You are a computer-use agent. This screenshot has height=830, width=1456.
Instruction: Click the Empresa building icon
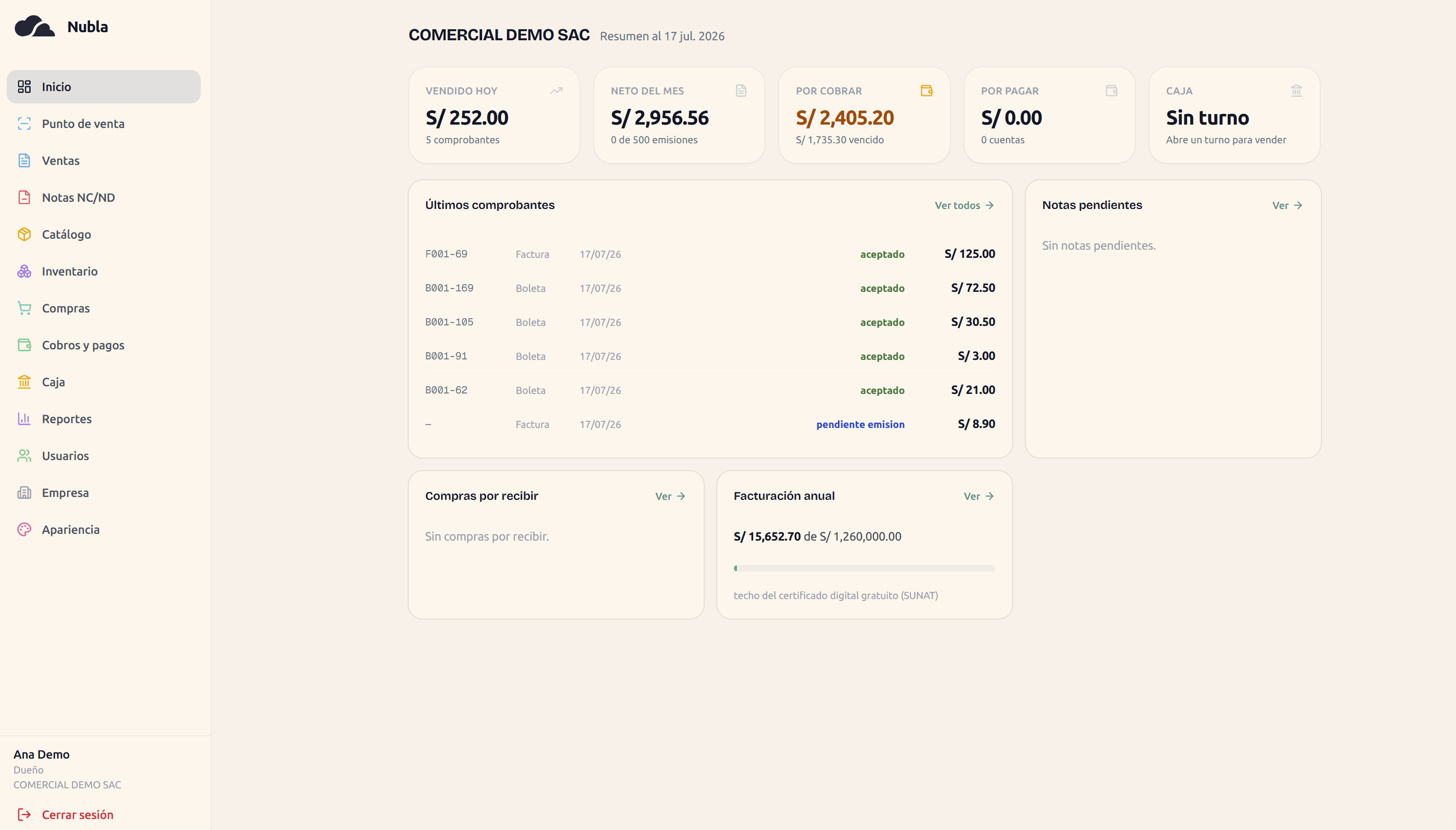(x=24, y=493)
